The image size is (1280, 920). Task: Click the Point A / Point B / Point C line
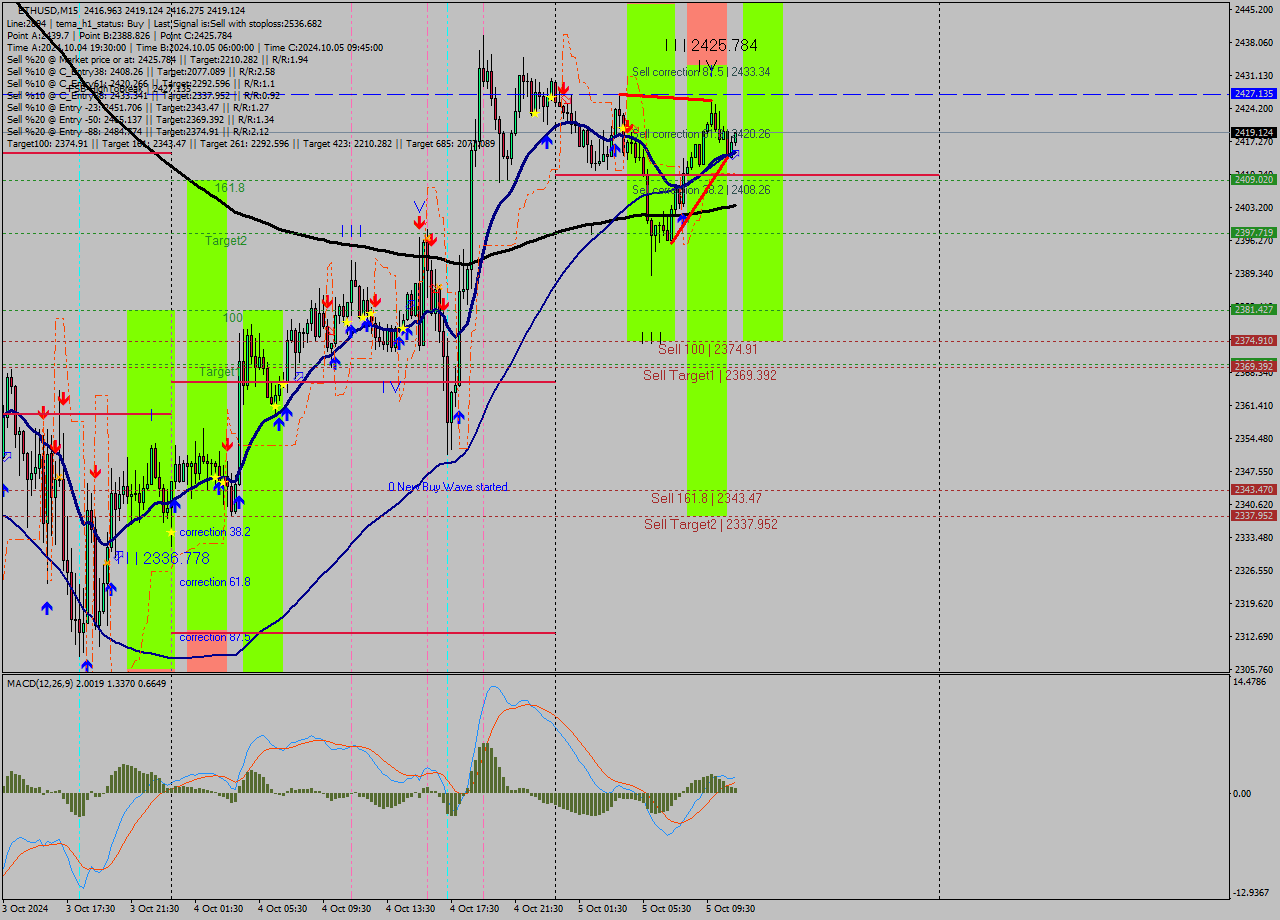119,35
